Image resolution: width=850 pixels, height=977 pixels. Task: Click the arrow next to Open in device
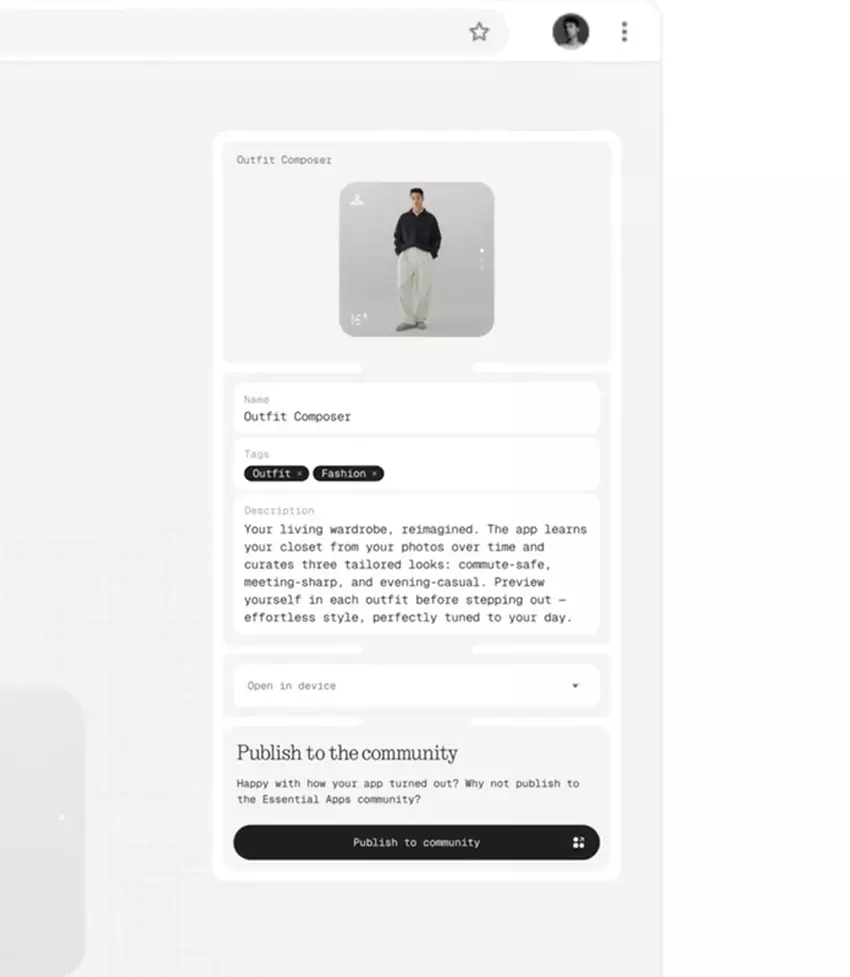pyautogui.click(x=575, y=685)
